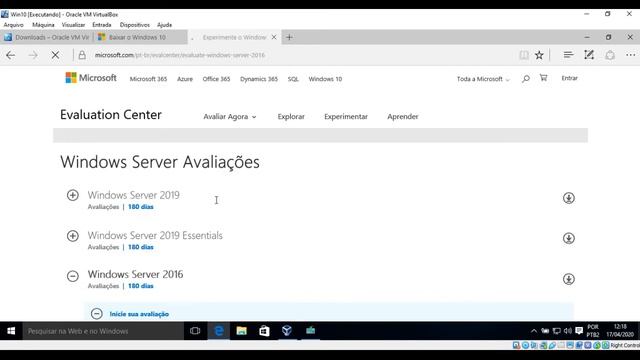Open Windows Start menu
640x360 pixels.
11,331
